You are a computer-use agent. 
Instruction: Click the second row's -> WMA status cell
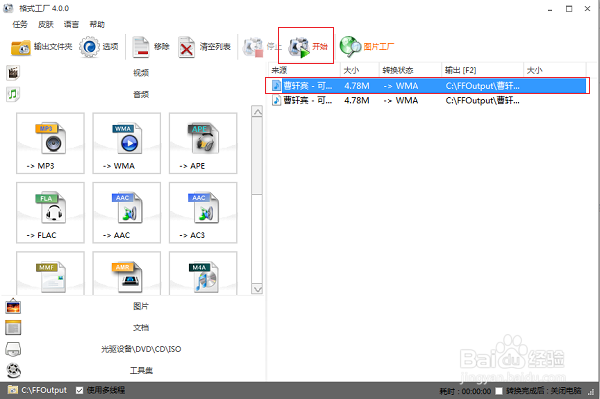pos(401,101)
